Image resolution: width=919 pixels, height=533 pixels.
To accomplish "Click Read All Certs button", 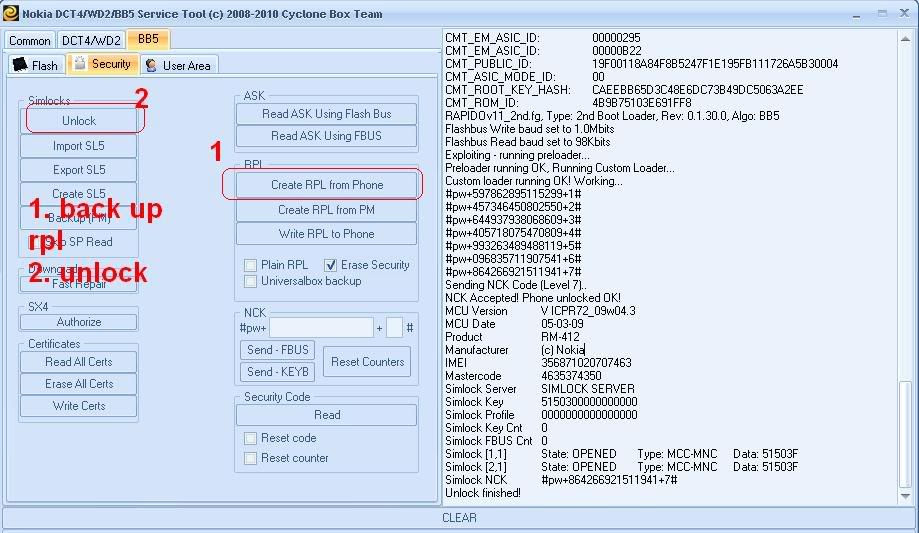I will pos(79,362).
